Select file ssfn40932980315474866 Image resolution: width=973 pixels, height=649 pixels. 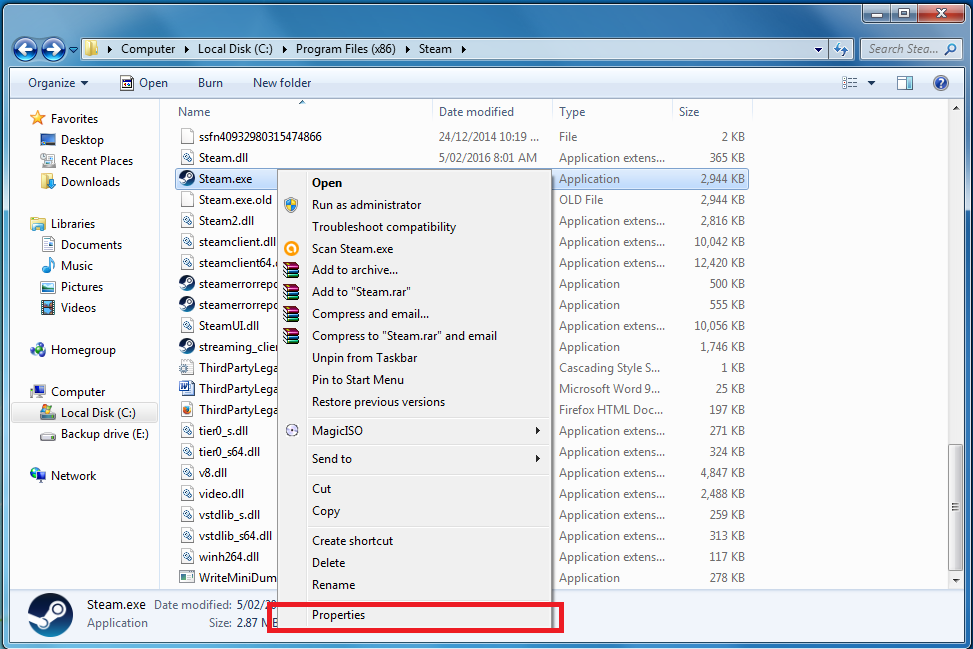coord(260,137)
